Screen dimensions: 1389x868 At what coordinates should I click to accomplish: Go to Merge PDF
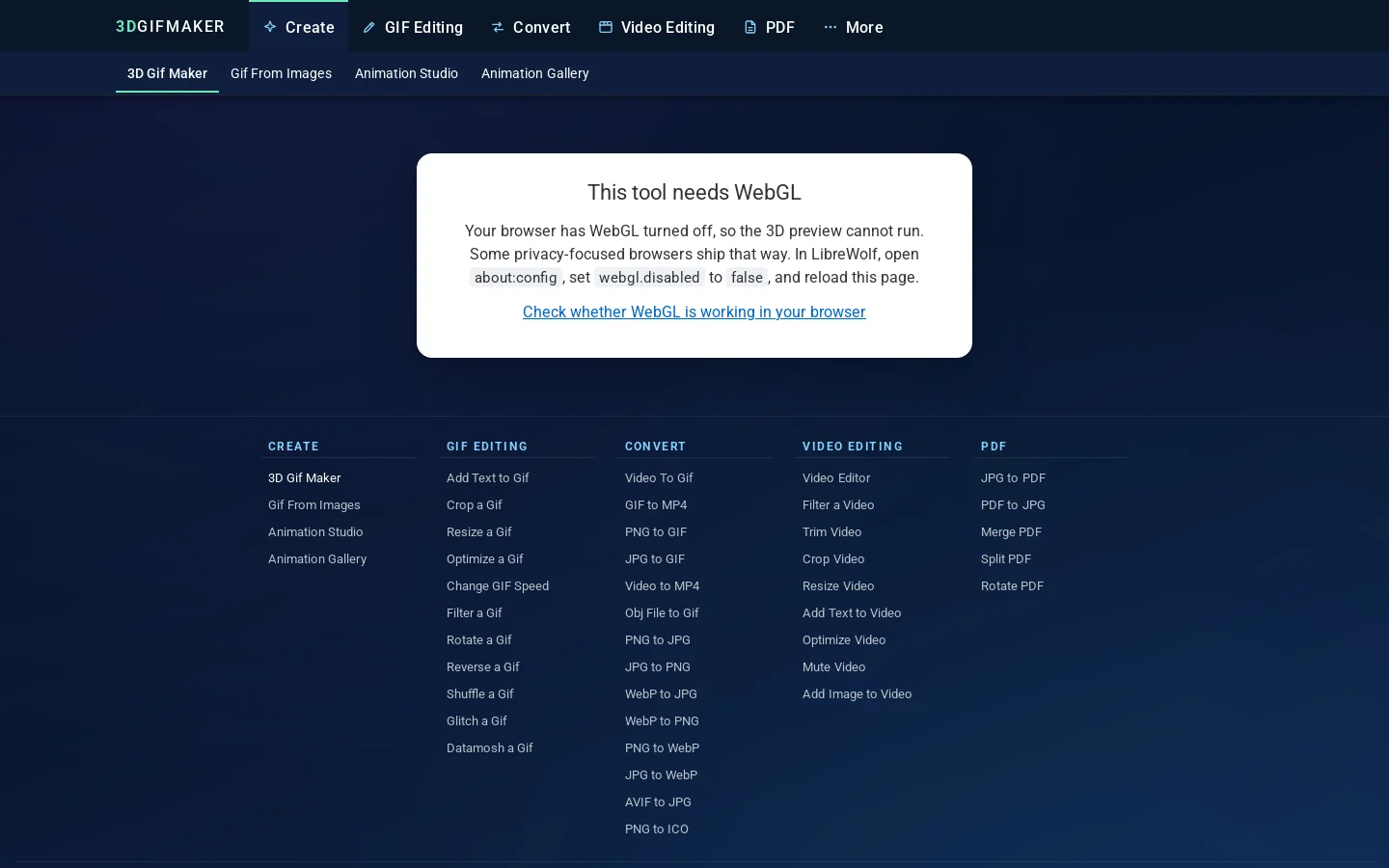click(x=1011, y=531)
